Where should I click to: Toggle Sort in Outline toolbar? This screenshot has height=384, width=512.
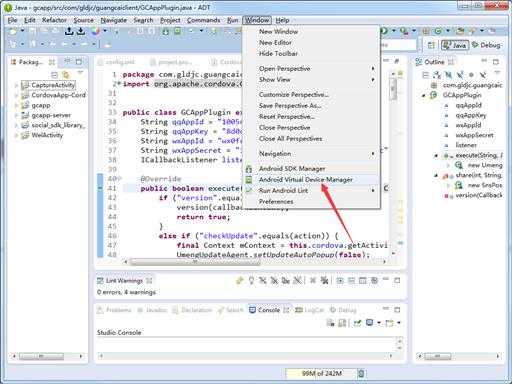(x=437, y=75)
